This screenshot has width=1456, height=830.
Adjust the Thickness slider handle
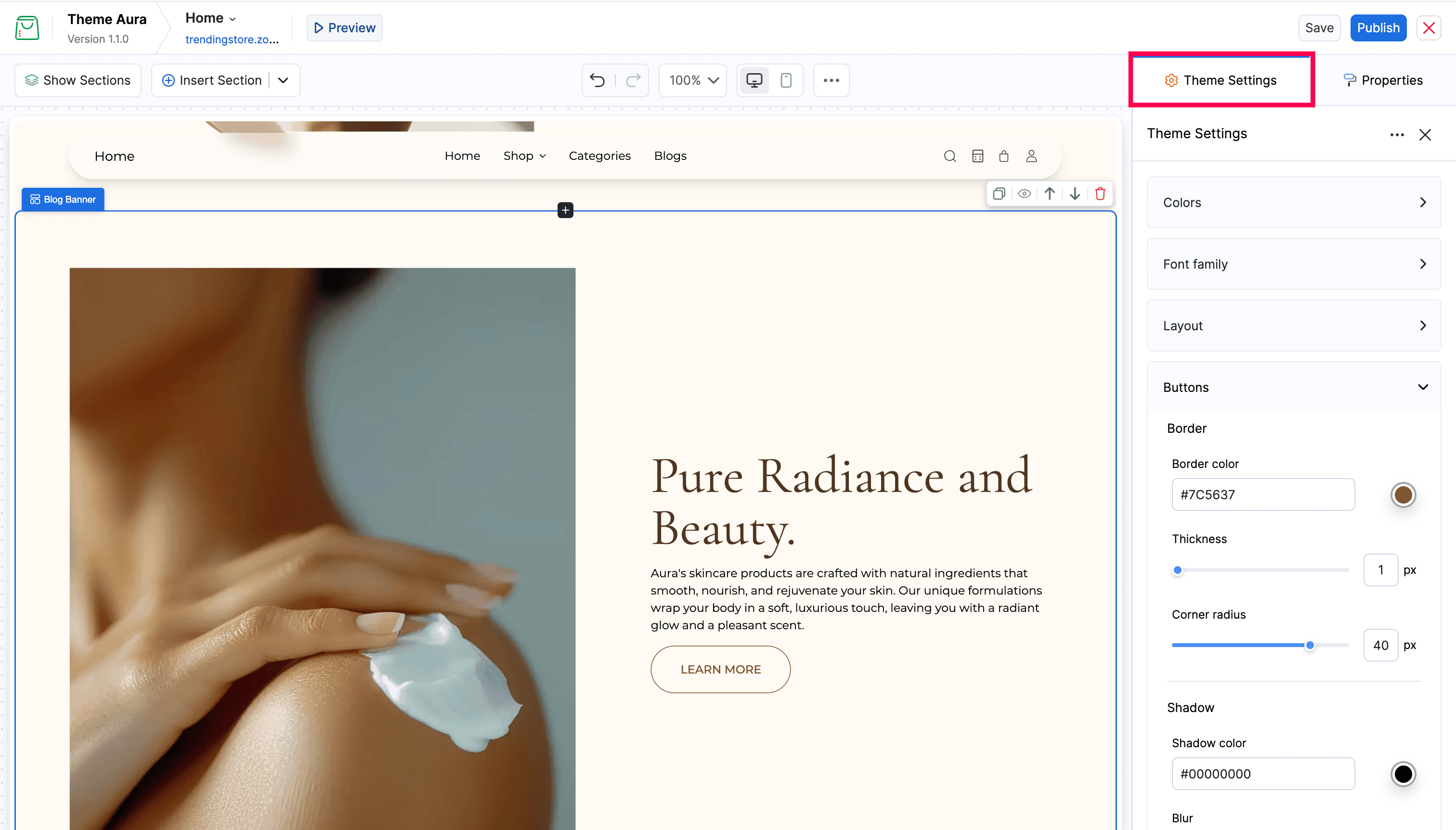coord(1178,570)
